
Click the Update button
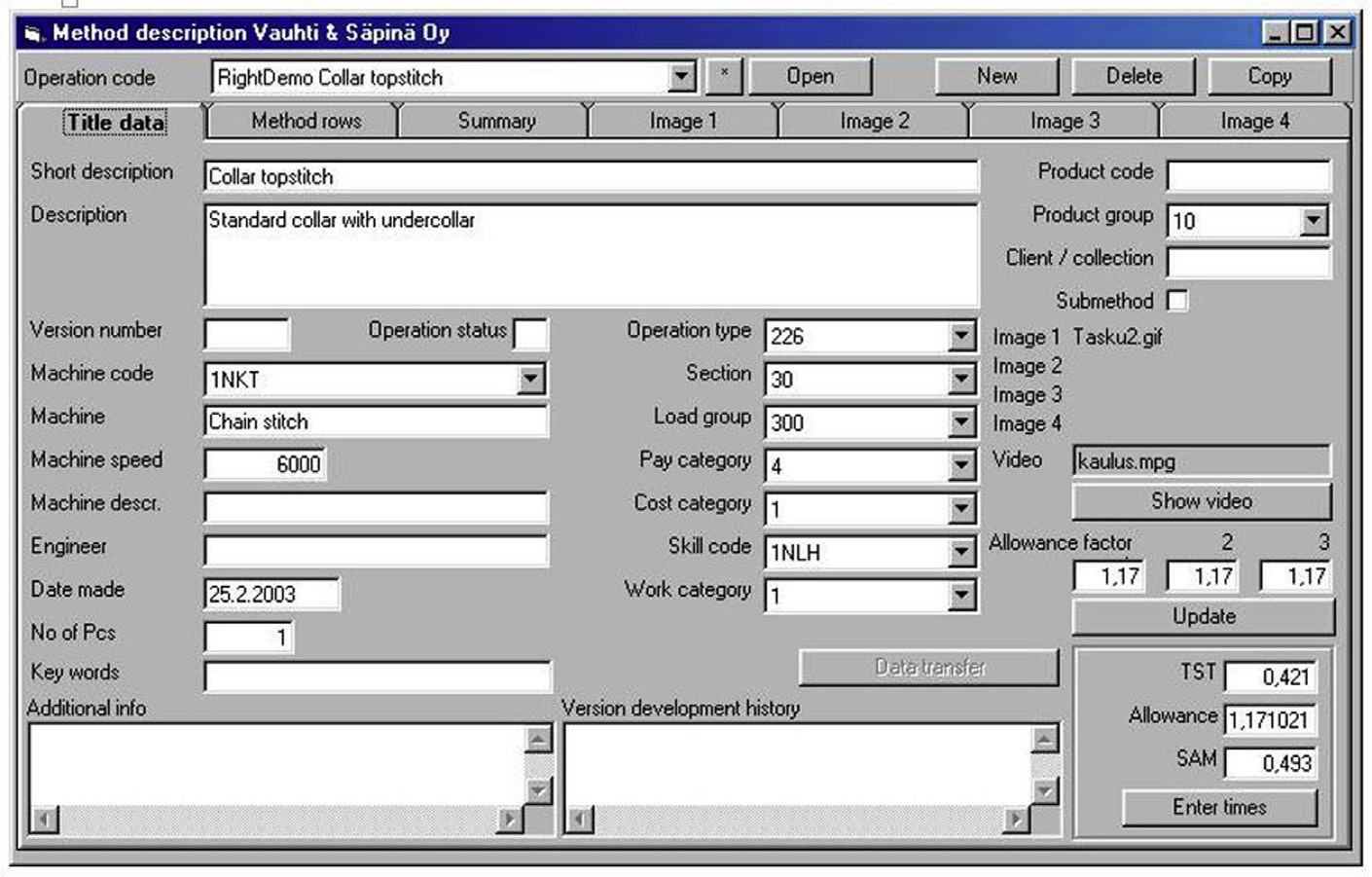tap(1204, 617)
